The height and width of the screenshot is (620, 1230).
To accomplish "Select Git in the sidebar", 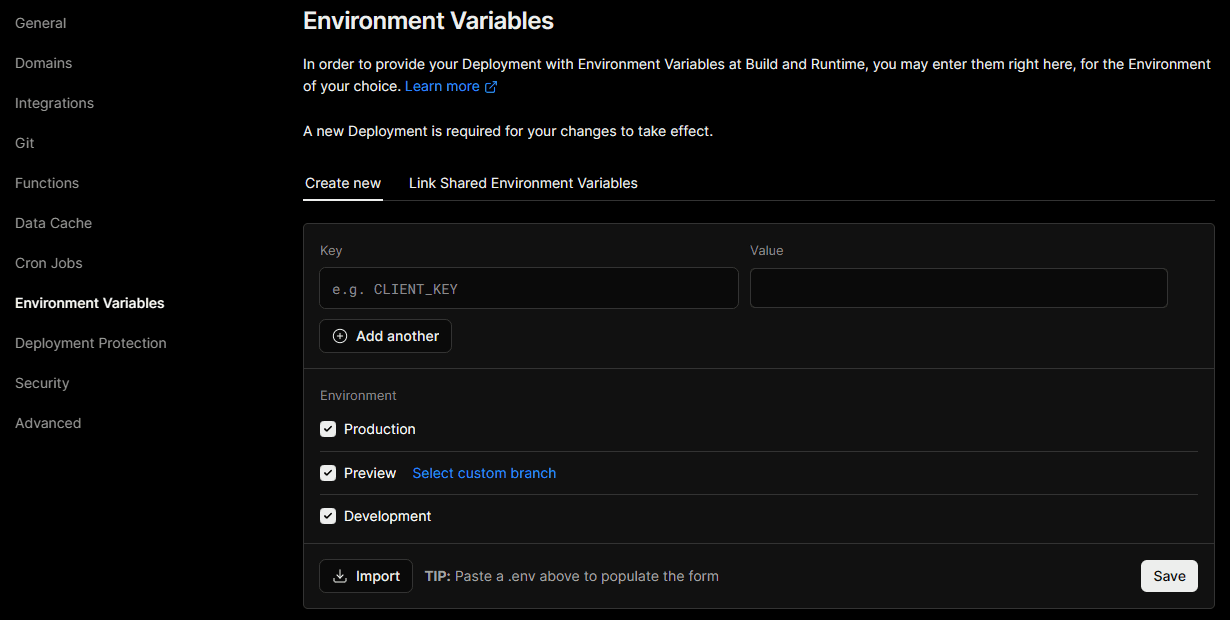I will (x=25, y=143).
